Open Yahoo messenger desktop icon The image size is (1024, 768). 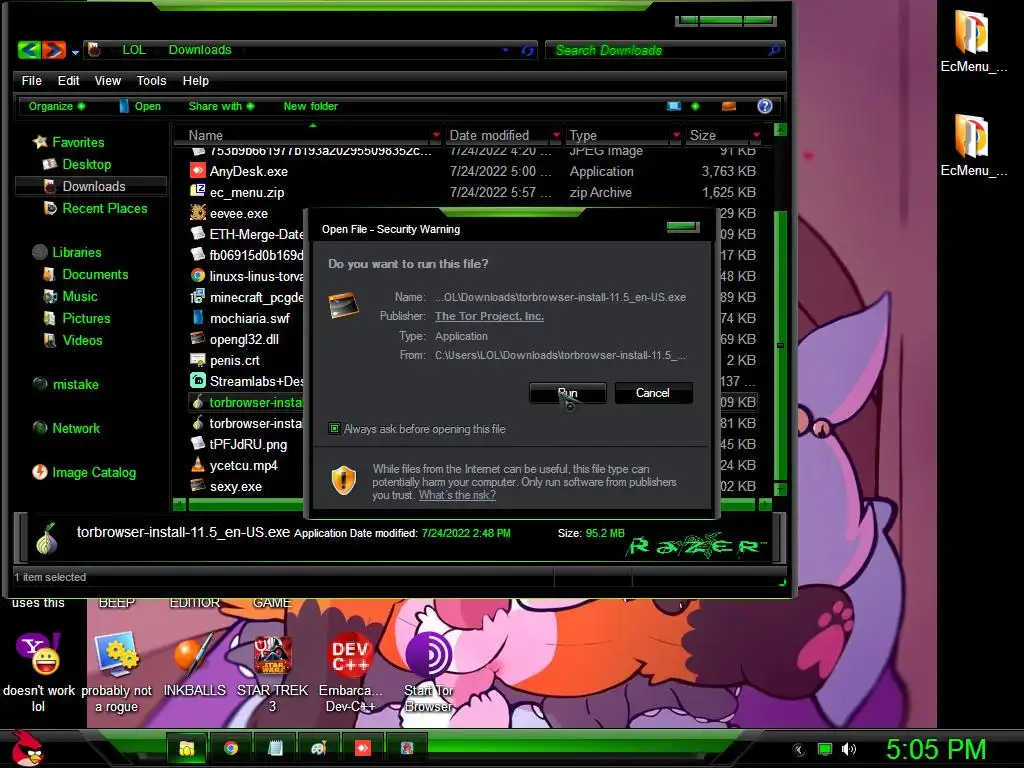click(38, 671)
